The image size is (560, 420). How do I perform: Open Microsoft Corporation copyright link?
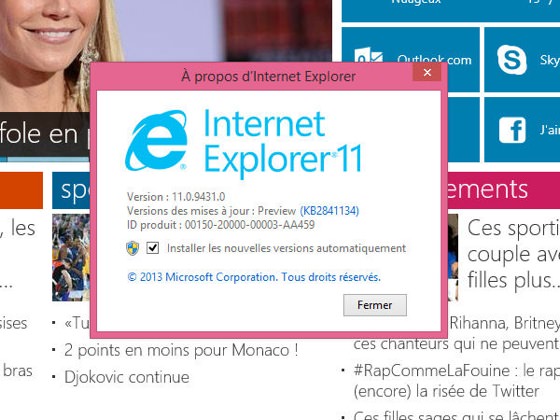pos(254,277)
